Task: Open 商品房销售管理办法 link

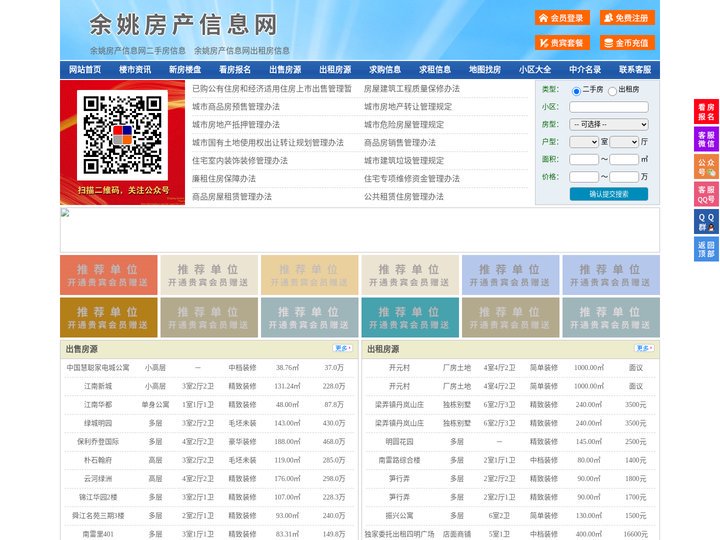Action: [400, 142]
